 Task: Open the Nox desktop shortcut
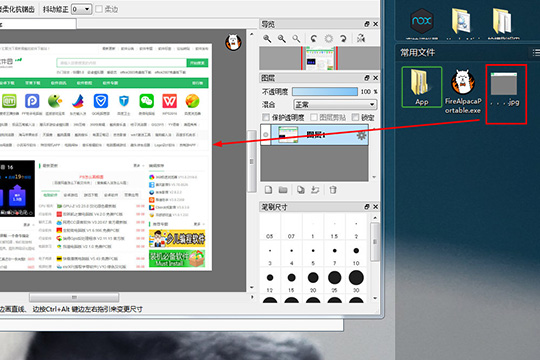pos(422,22)
